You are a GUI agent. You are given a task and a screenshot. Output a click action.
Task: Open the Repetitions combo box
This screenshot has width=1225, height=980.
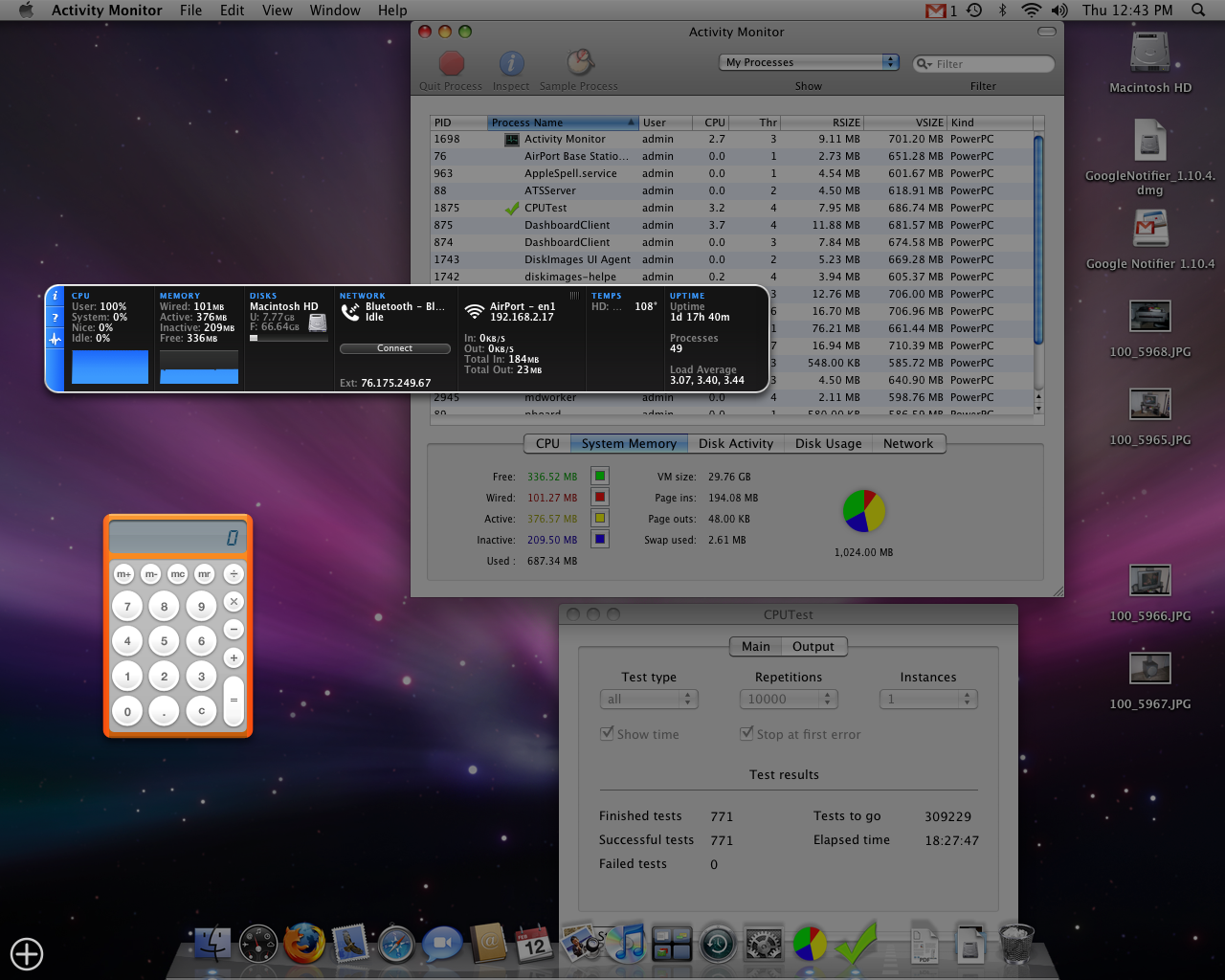[x=789, y=700]
